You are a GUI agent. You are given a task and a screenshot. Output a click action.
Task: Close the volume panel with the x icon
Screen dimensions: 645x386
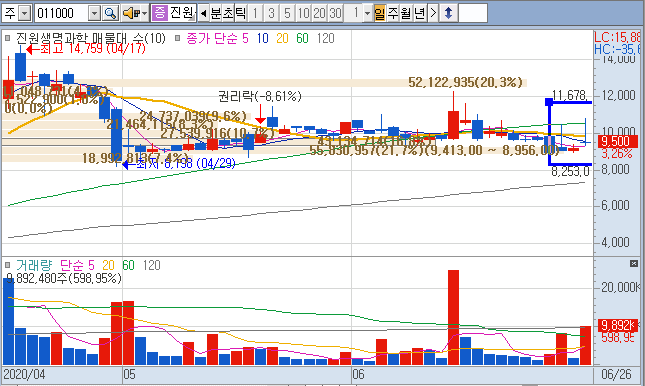[x=633, y=263]
